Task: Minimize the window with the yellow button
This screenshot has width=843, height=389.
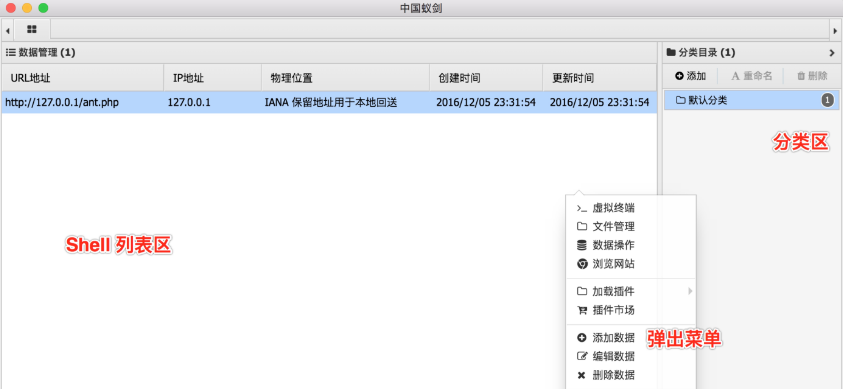Action: (27, 8)
